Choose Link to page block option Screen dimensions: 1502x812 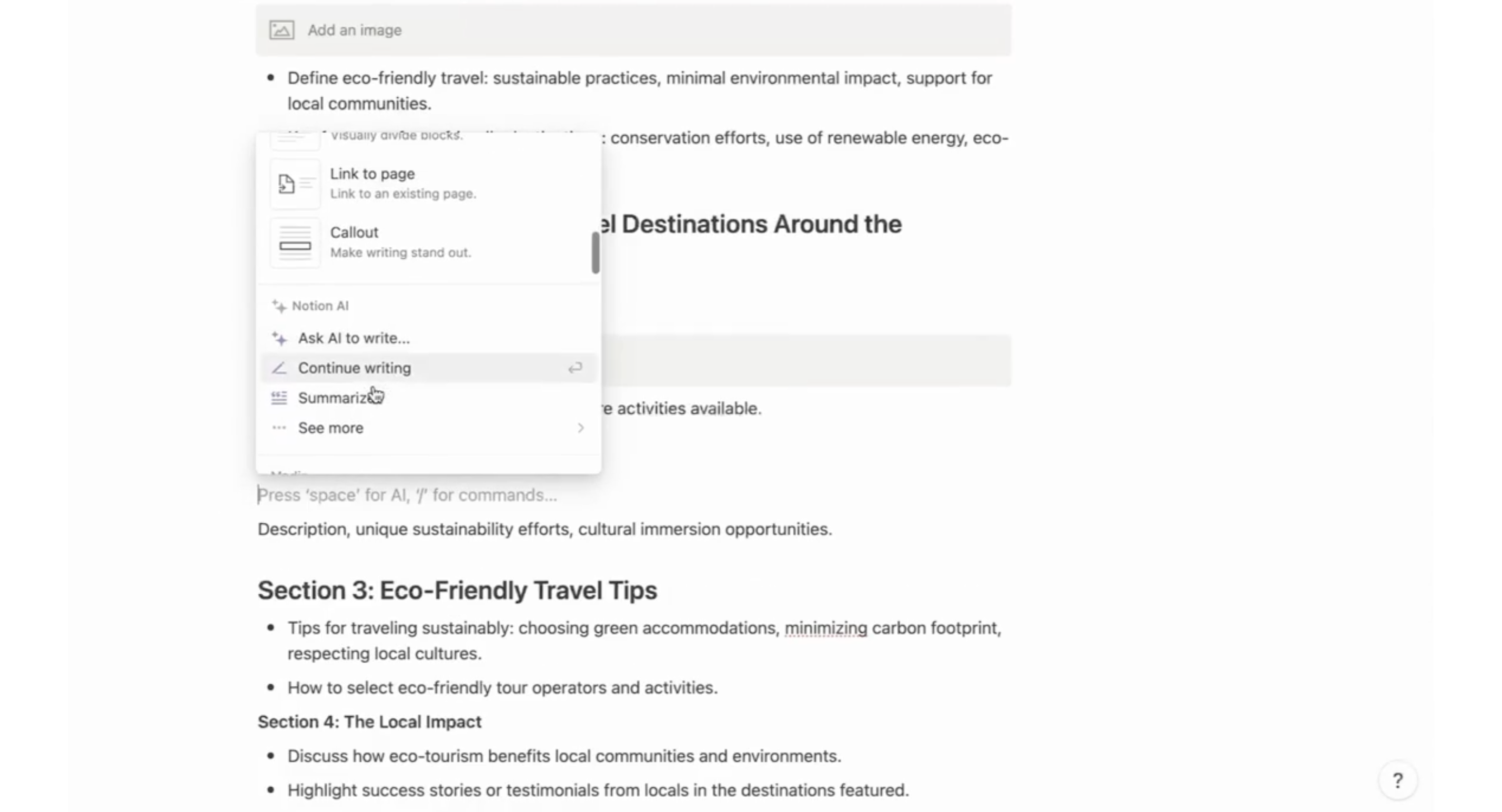372,174
